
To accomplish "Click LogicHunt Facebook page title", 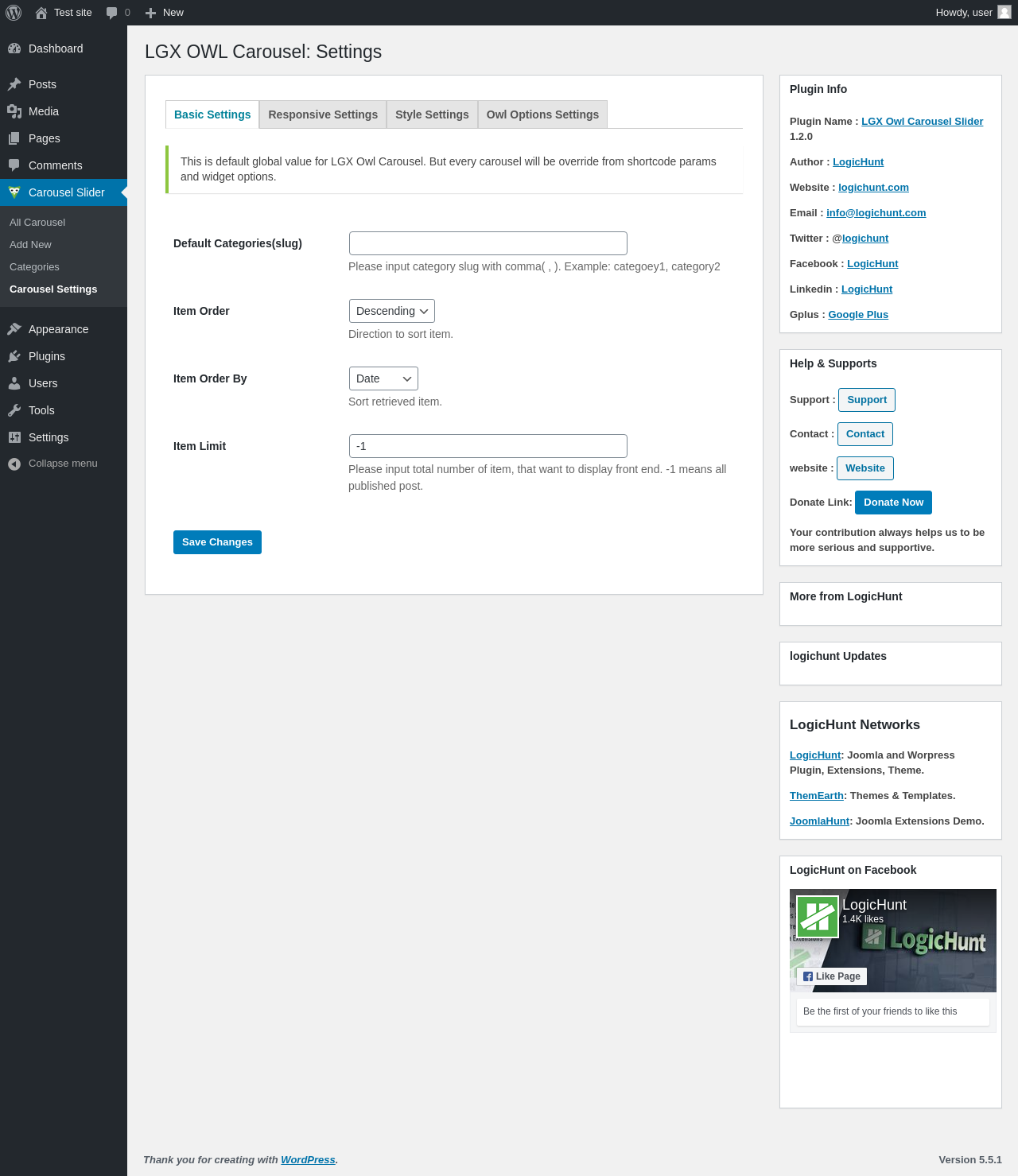I will coord(874,905).
